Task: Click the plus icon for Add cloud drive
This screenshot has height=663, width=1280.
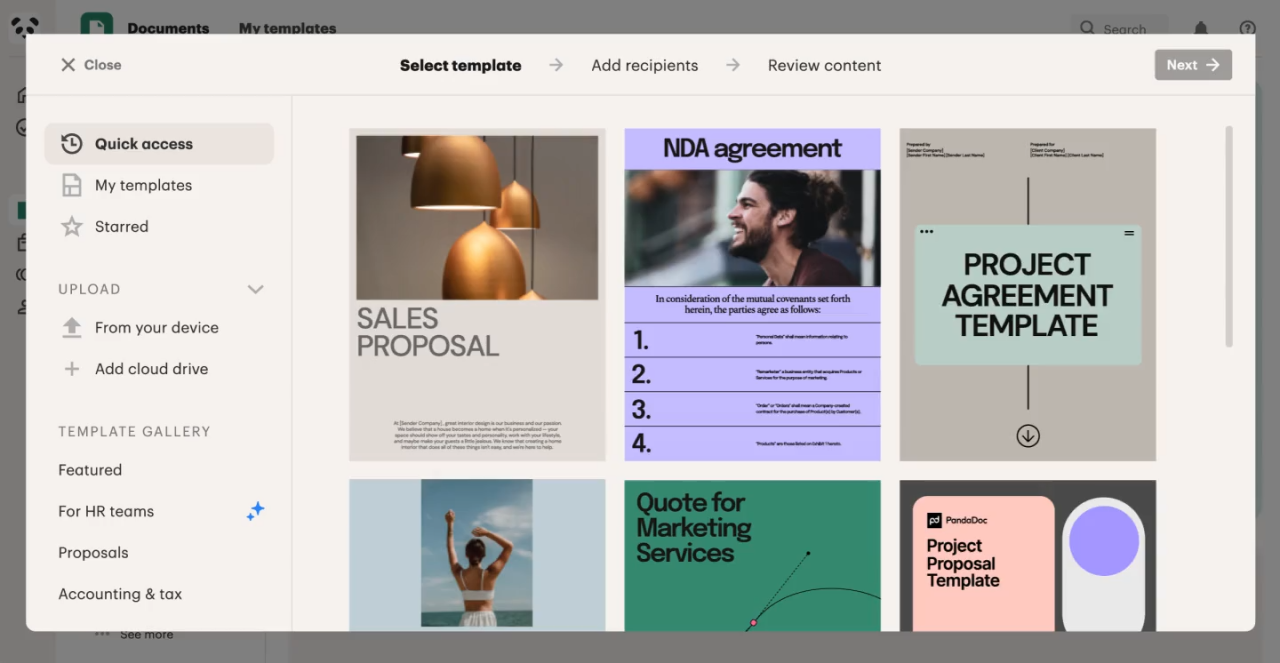Action: click(72, 369)
